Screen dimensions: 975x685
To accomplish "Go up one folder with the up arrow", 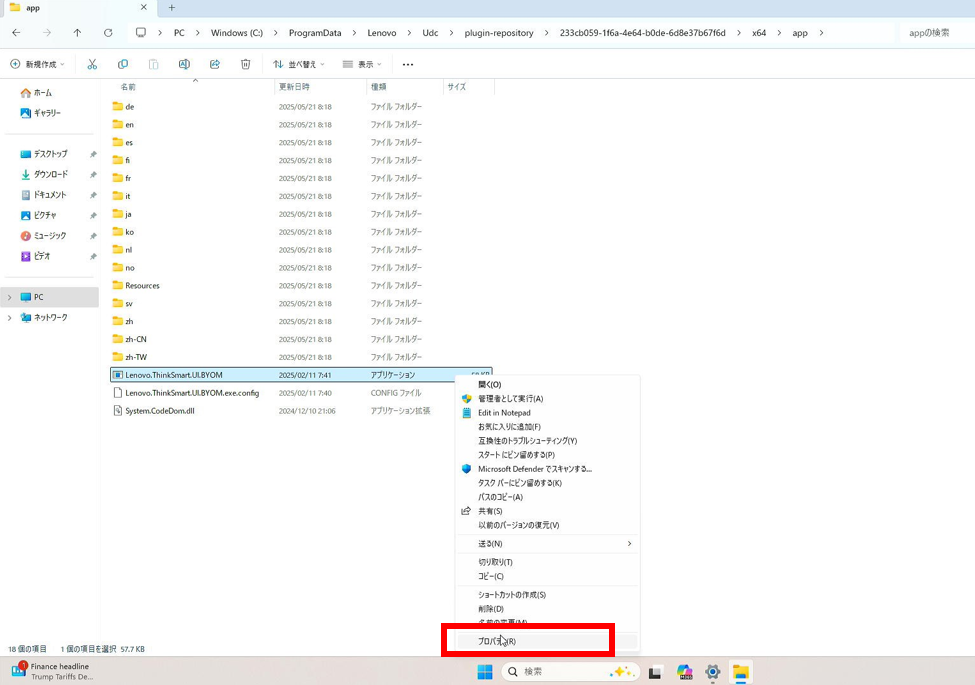I will click(x=77, y=32).
